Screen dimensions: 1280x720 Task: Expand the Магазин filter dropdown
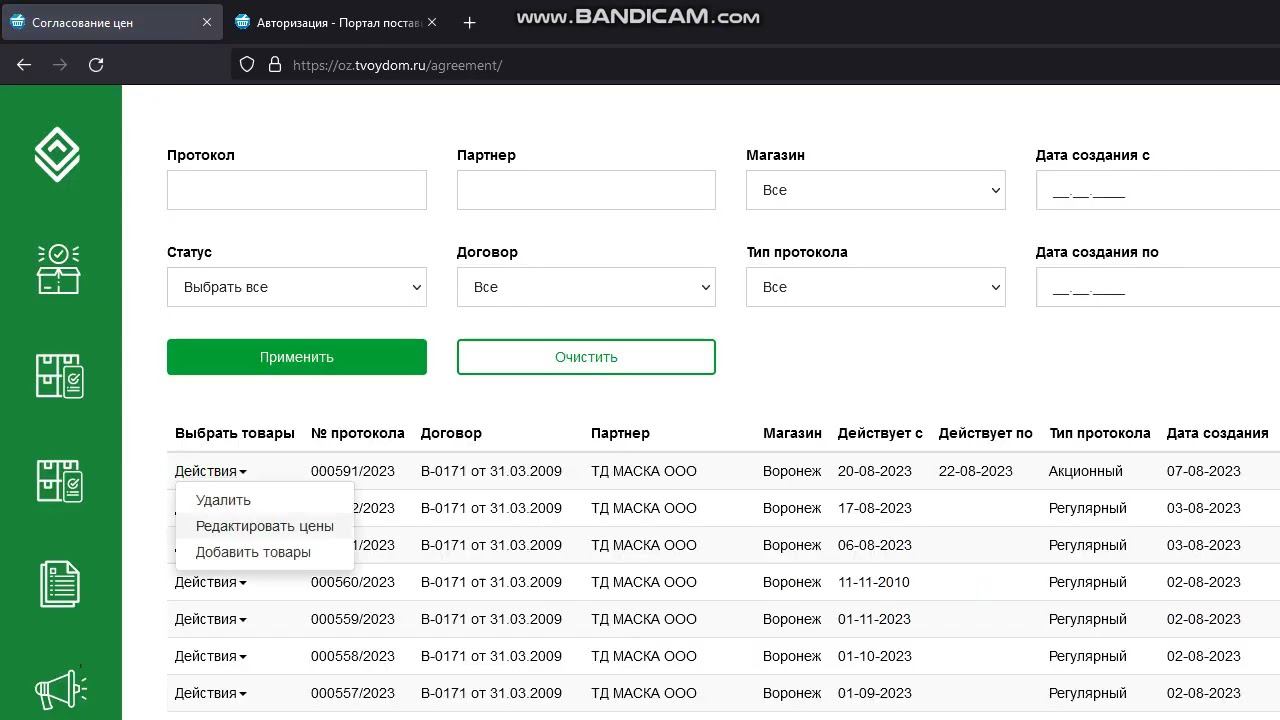[876, 190]
